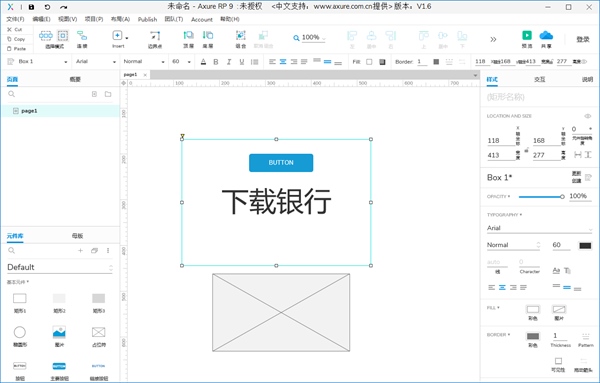Open 视图(V) menu
This screenshot has width=600, height=383.
point(68,19)
